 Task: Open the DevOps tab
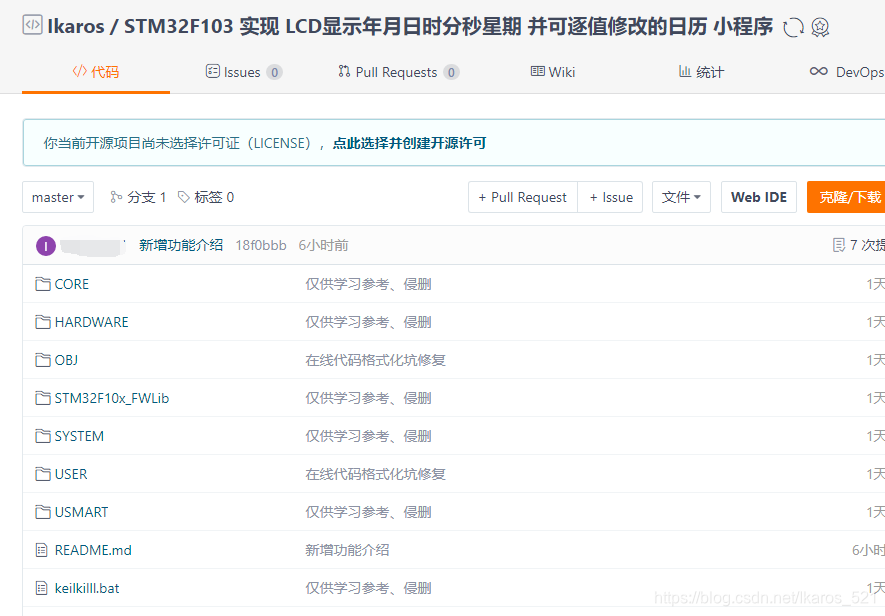[847, 72]
